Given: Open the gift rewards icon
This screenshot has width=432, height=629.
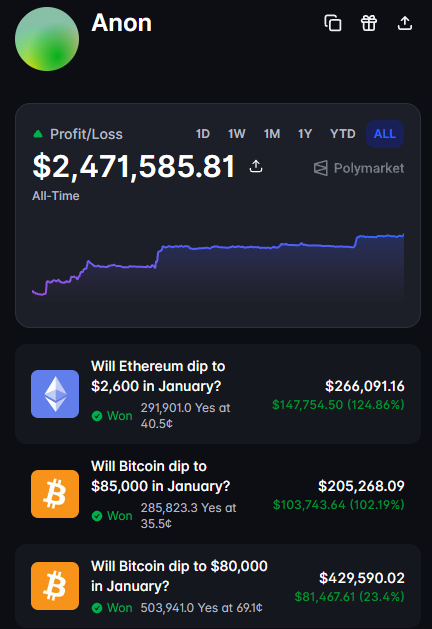Looking at the screenshot, I should (369, 23).
